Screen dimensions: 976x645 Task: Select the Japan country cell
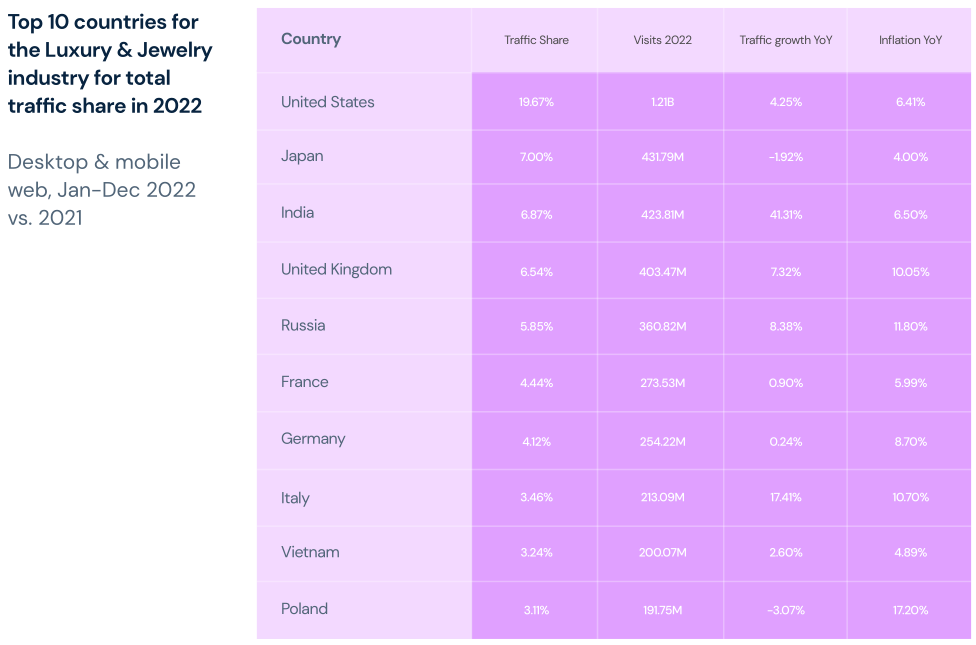[x=302, y=156]
